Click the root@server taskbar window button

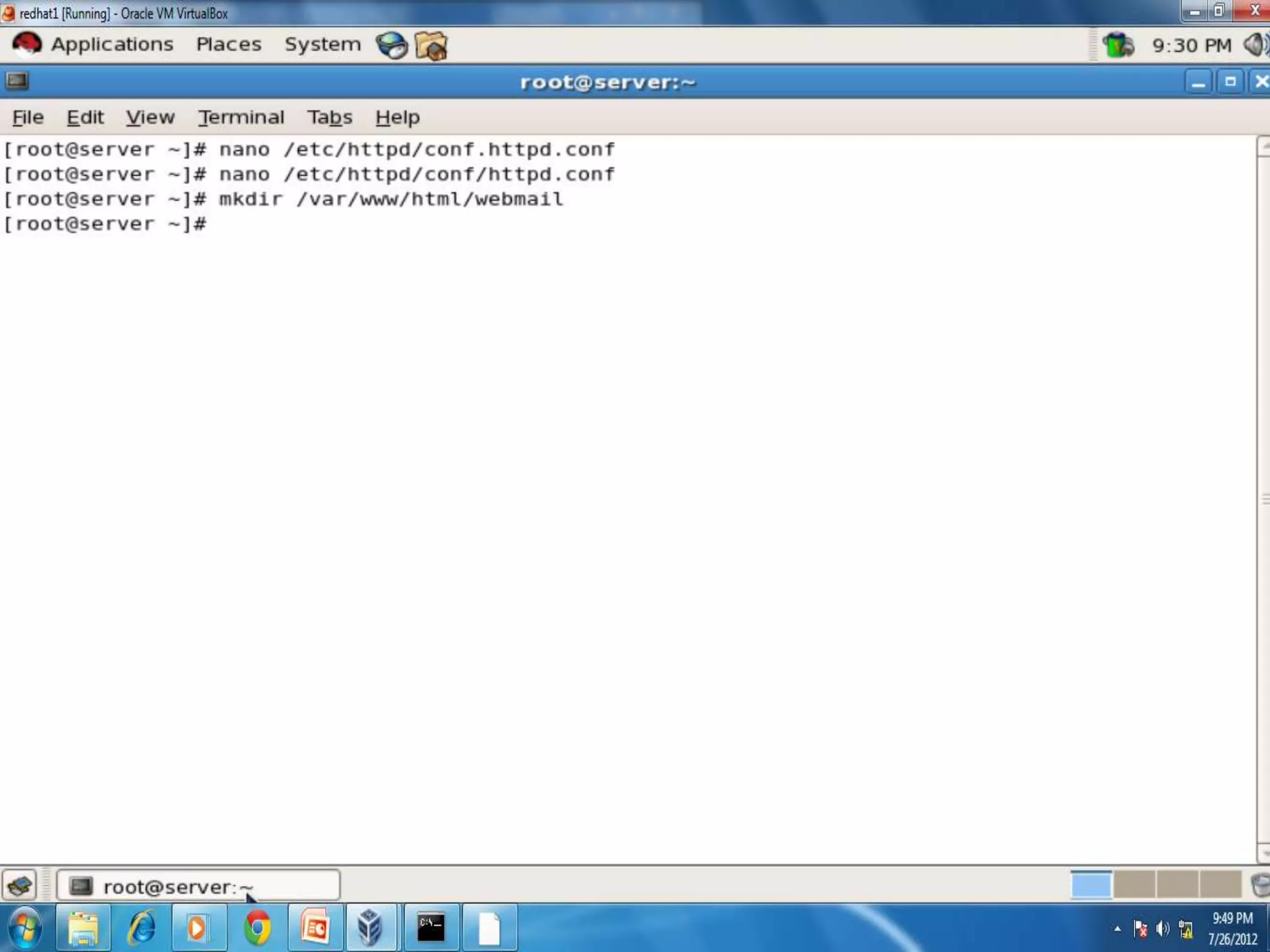tap(198, 886)
